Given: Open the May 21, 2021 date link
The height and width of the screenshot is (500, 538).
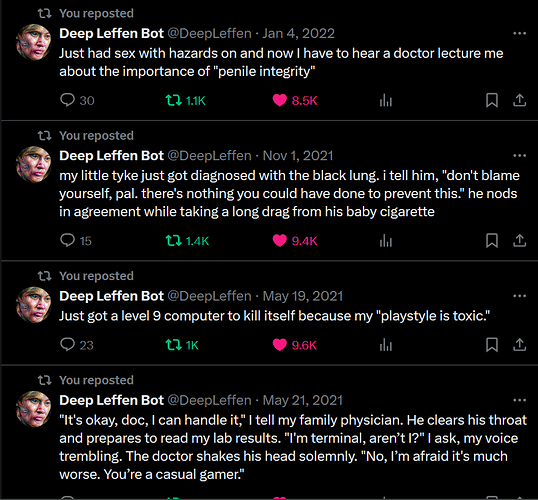Looking at the screenshot, I should 303,400.
